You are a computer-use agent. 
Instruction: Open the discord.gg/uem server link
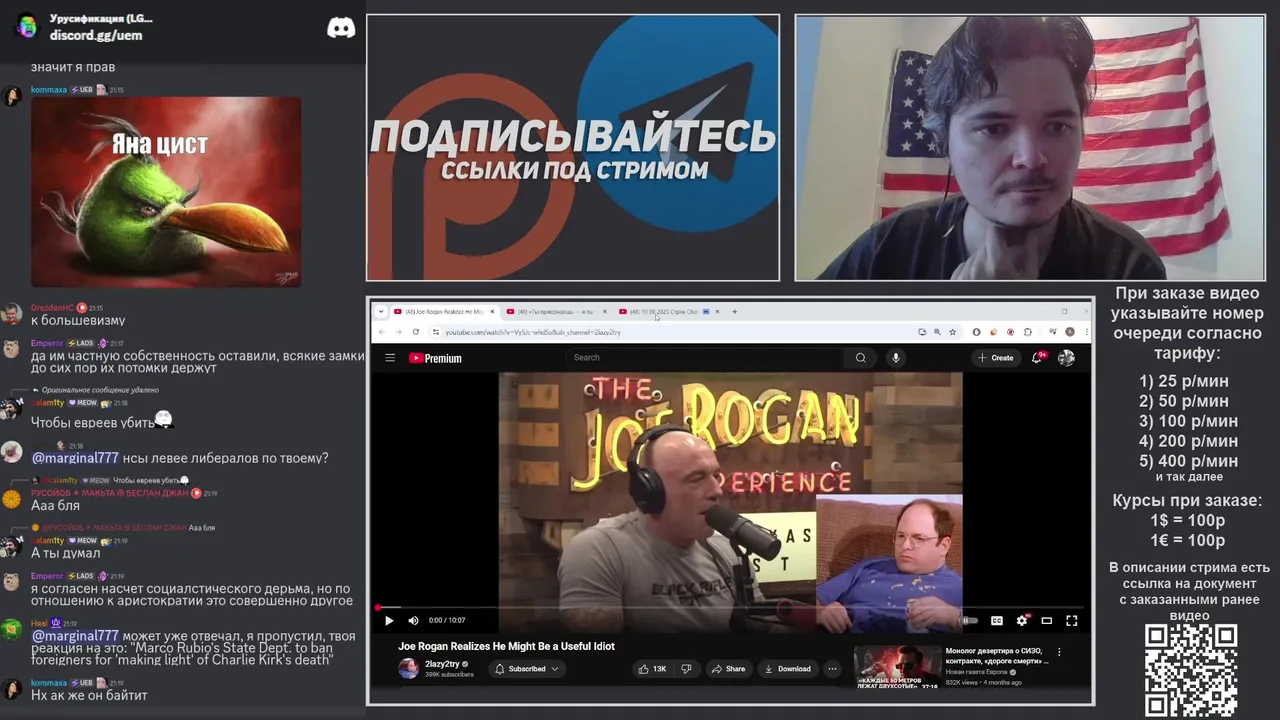coord(96,36)
